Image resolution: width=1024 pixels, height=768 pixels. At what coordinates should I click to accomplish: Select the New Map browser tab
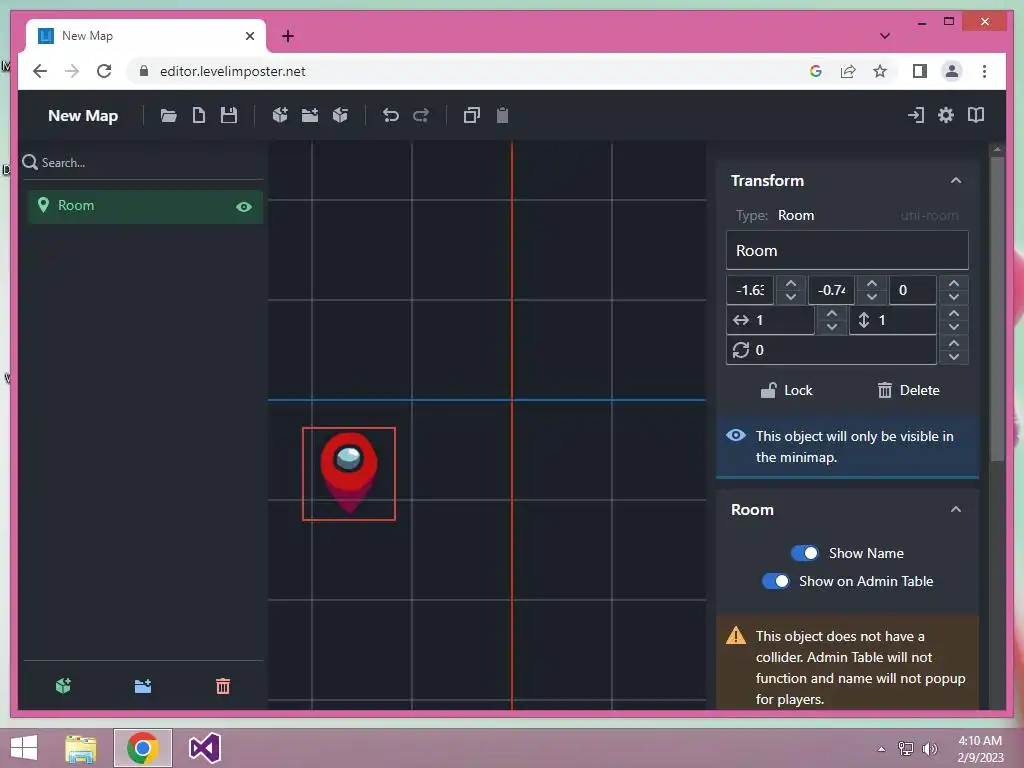click(x=146, y=36)
